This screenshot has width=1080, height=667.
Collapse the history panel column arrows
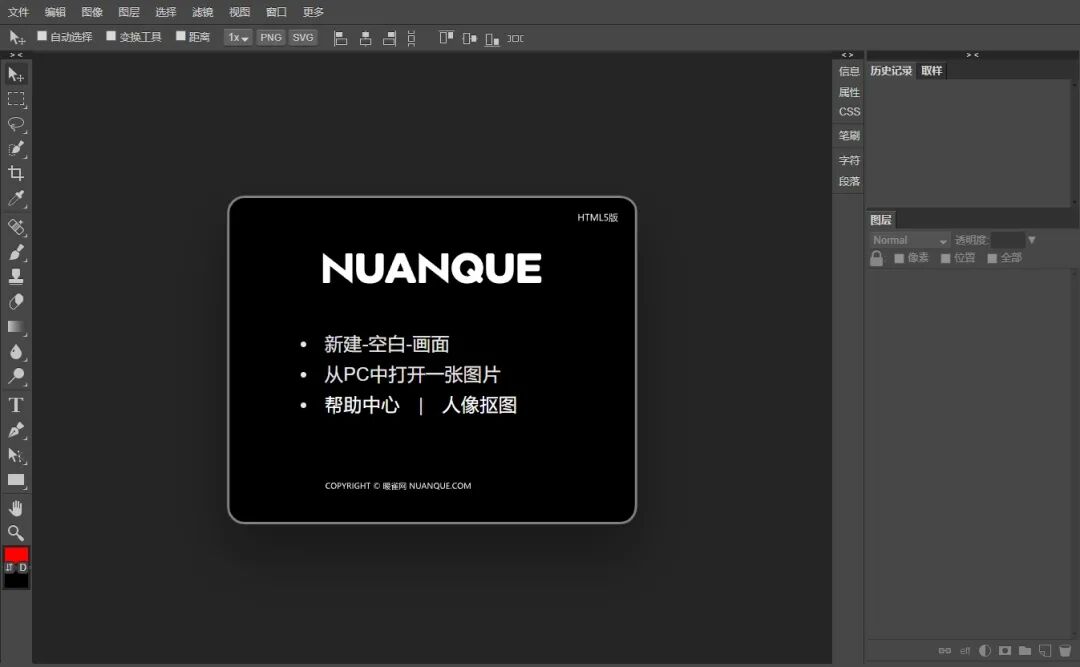tap(972, 54)
